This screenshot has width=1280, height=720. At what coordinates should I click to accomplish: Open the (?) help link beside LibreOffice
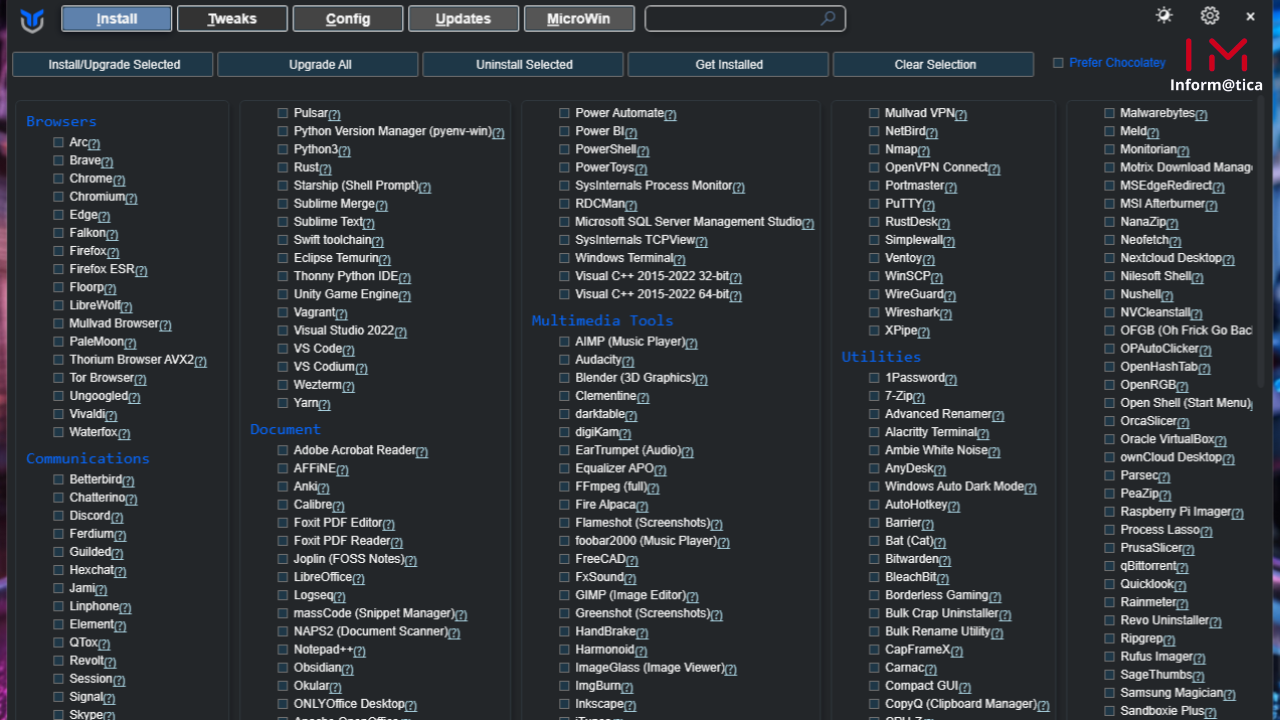(x=358, y=579)
